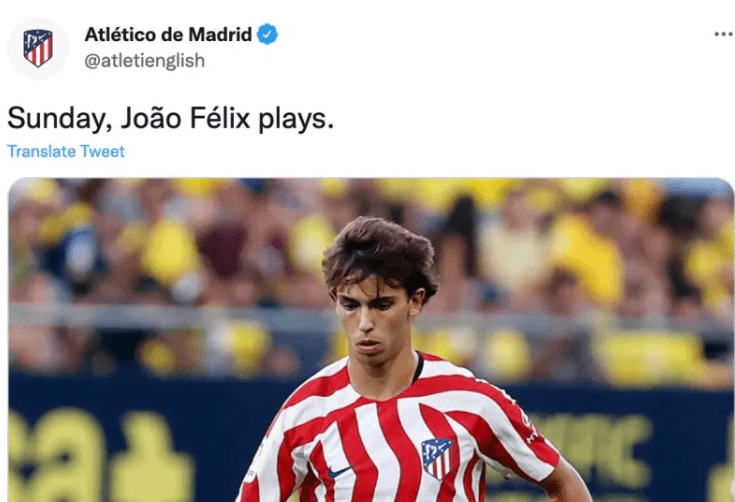Open the three-dot more options menu
Viewport: 735px width, 502px height.
coord(724,34)
